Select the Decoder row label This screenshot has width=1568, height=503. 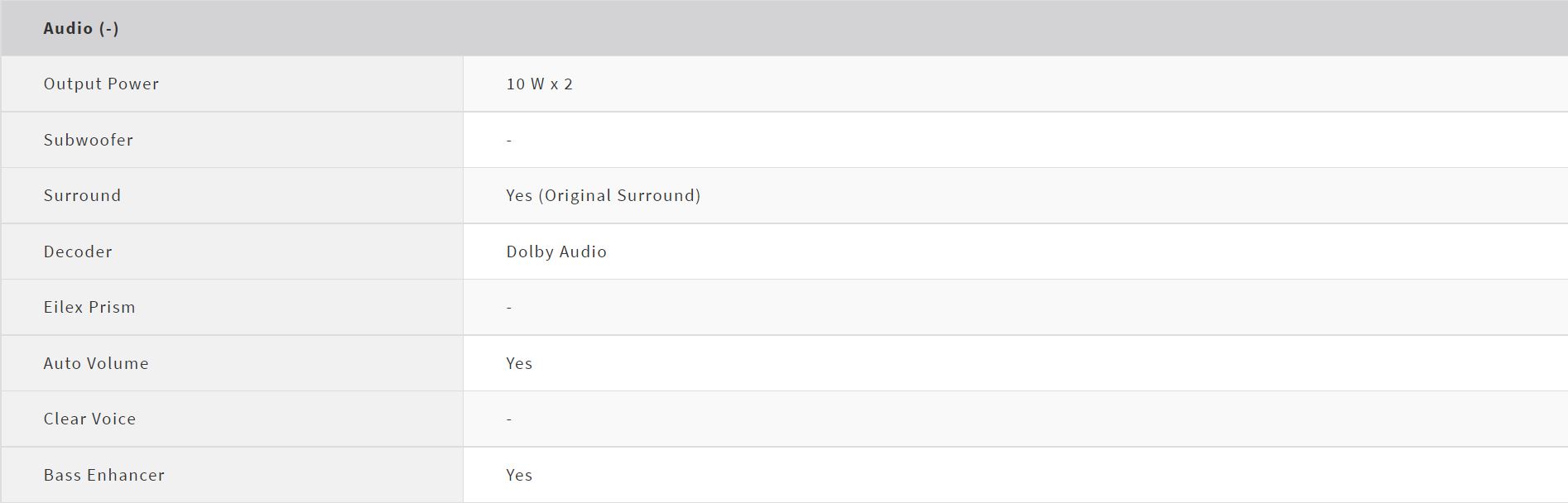click(x=77, y=251)
